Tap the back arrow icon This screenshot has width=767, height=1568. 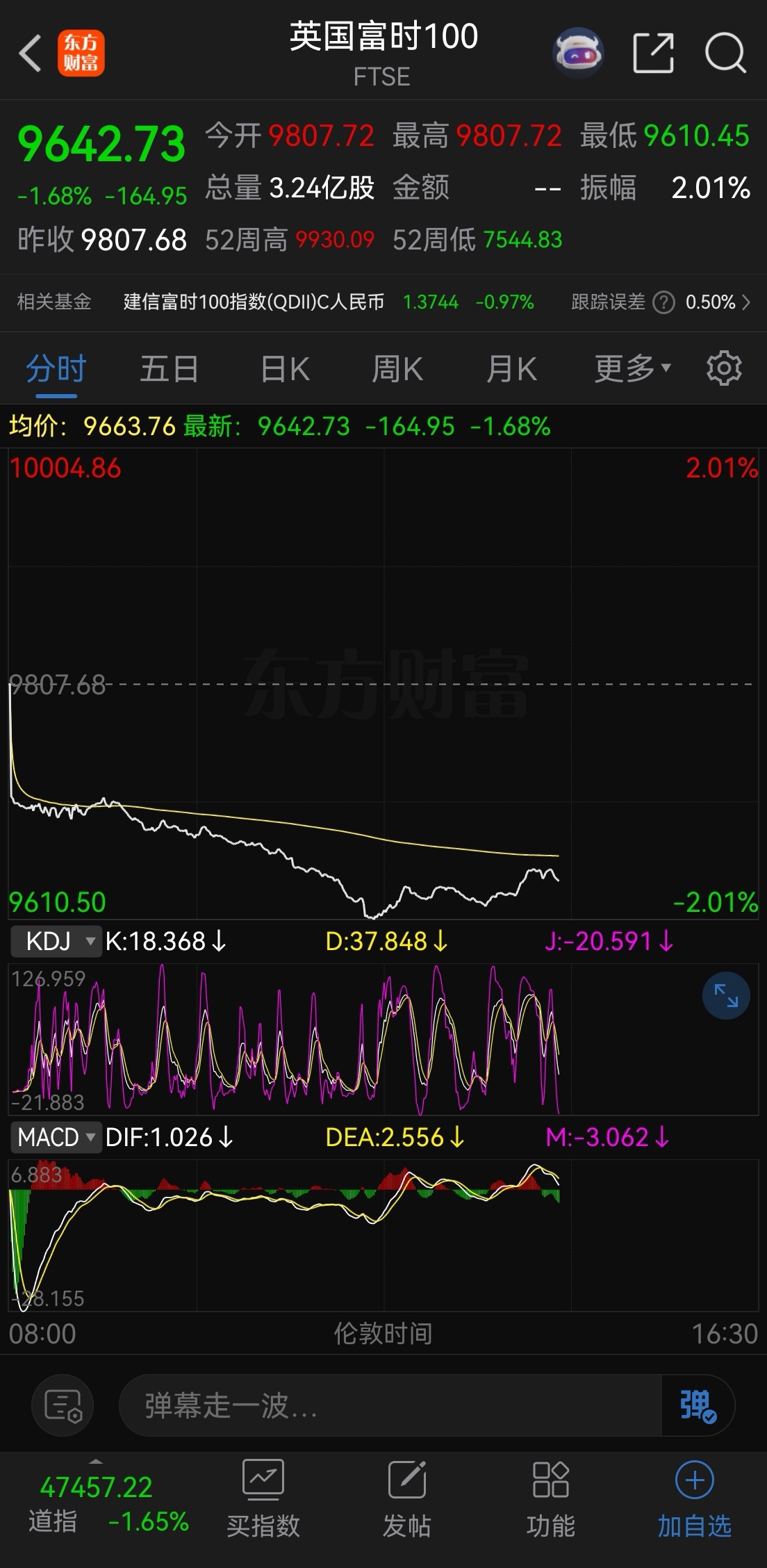[30, 53]
